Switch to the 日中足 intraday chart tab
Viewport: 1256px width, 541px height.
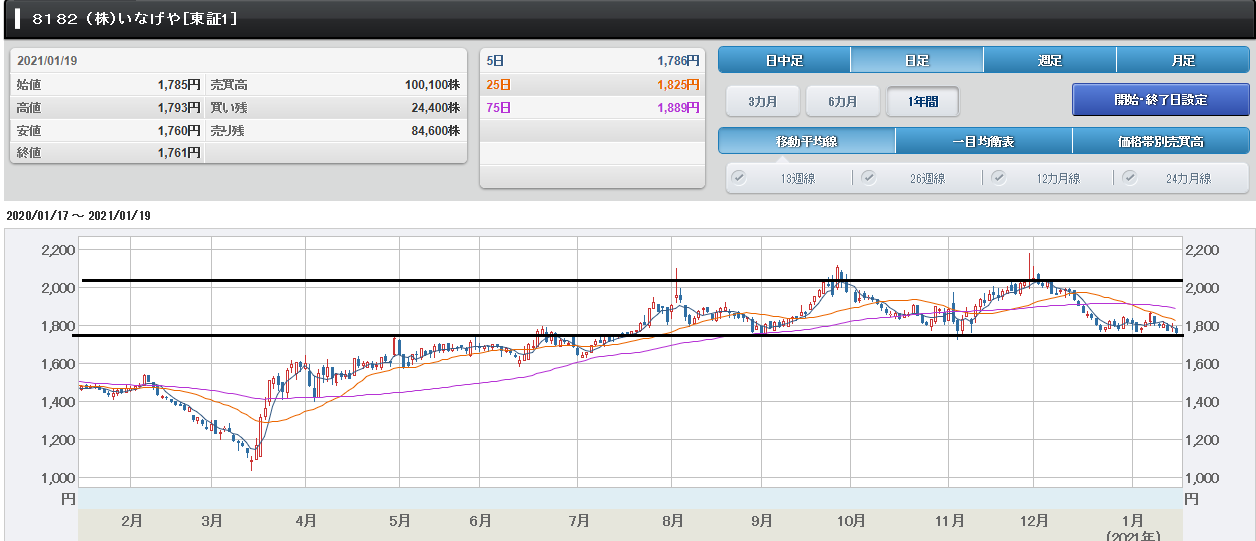pyautogui.click(x=784, y=60)
